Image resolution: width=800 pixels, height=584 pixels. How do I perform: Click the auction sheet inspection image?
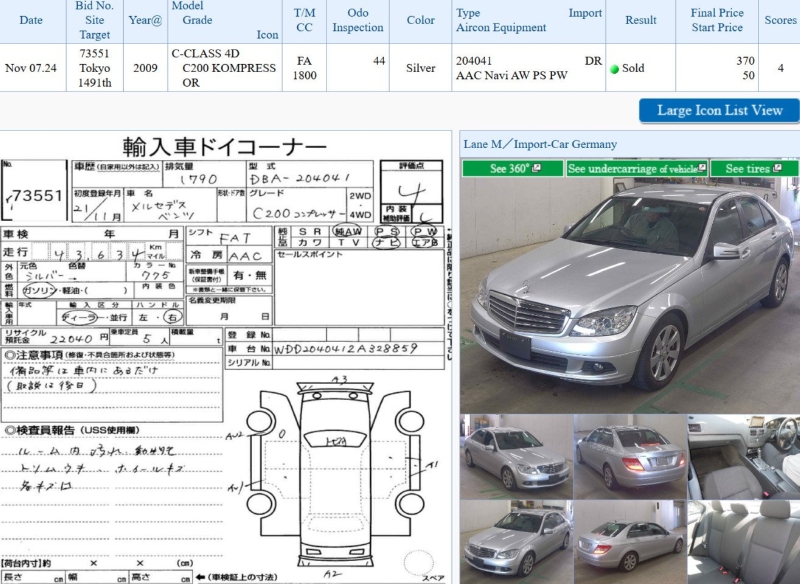pos(224,358)
